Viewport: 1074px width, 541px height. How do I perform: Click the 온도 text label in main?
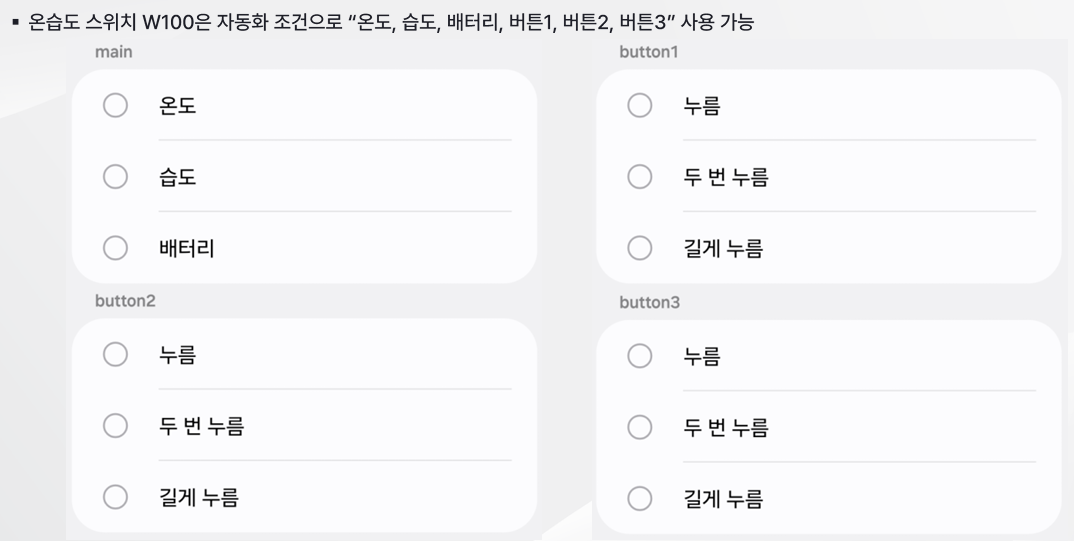point(178,105)
